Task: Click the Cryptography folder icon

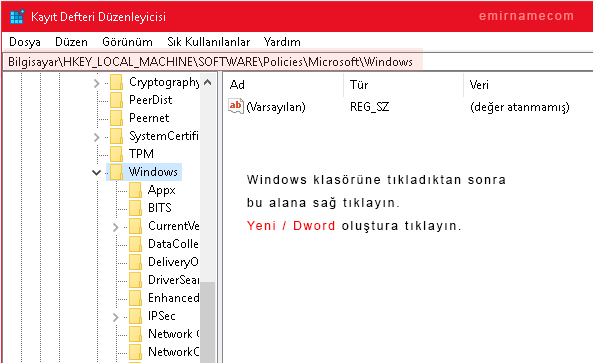Action: tap(116, 82)
